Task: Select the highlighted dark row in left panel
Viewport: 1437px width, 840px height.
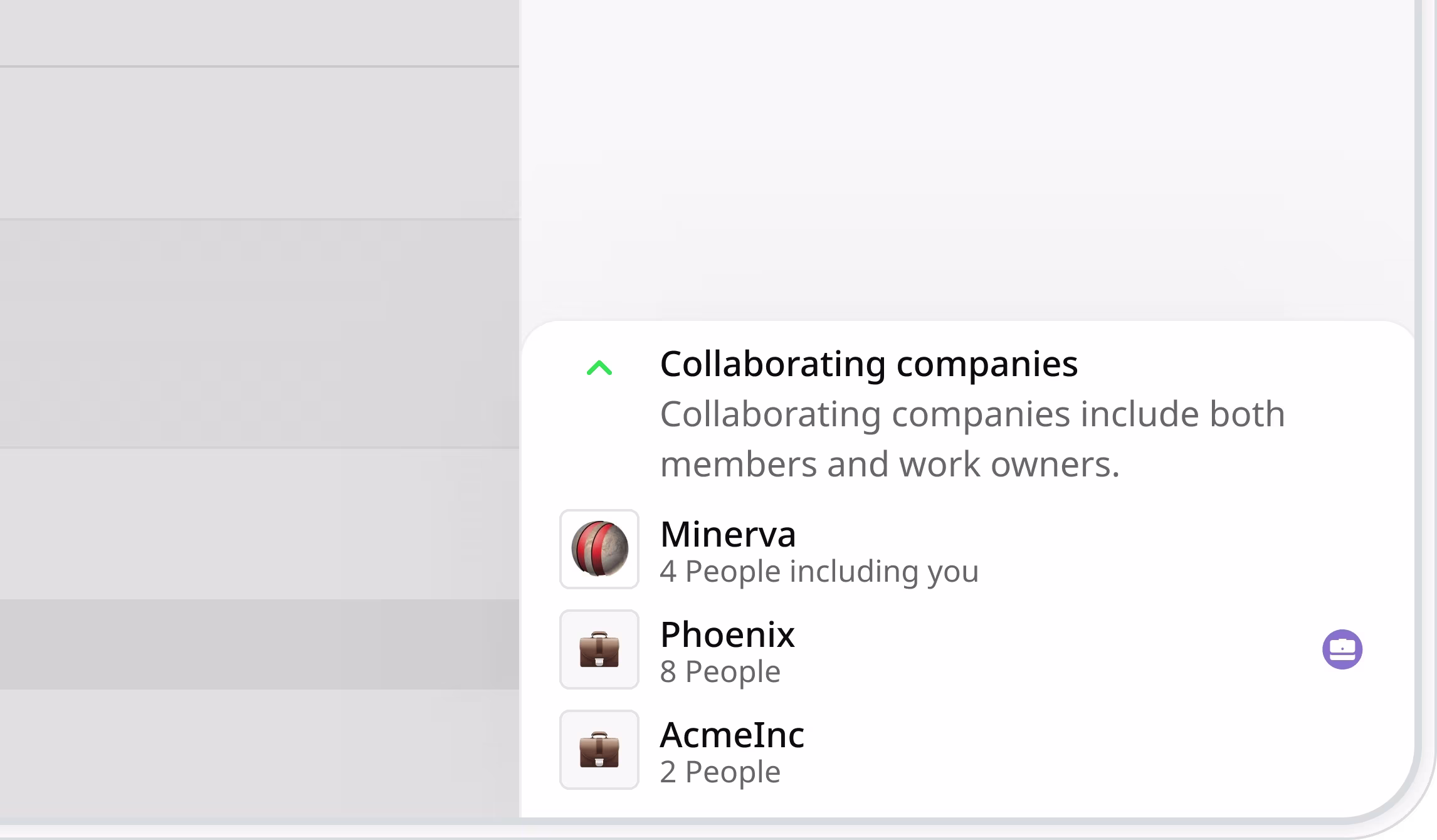Action: click(260, 644)
